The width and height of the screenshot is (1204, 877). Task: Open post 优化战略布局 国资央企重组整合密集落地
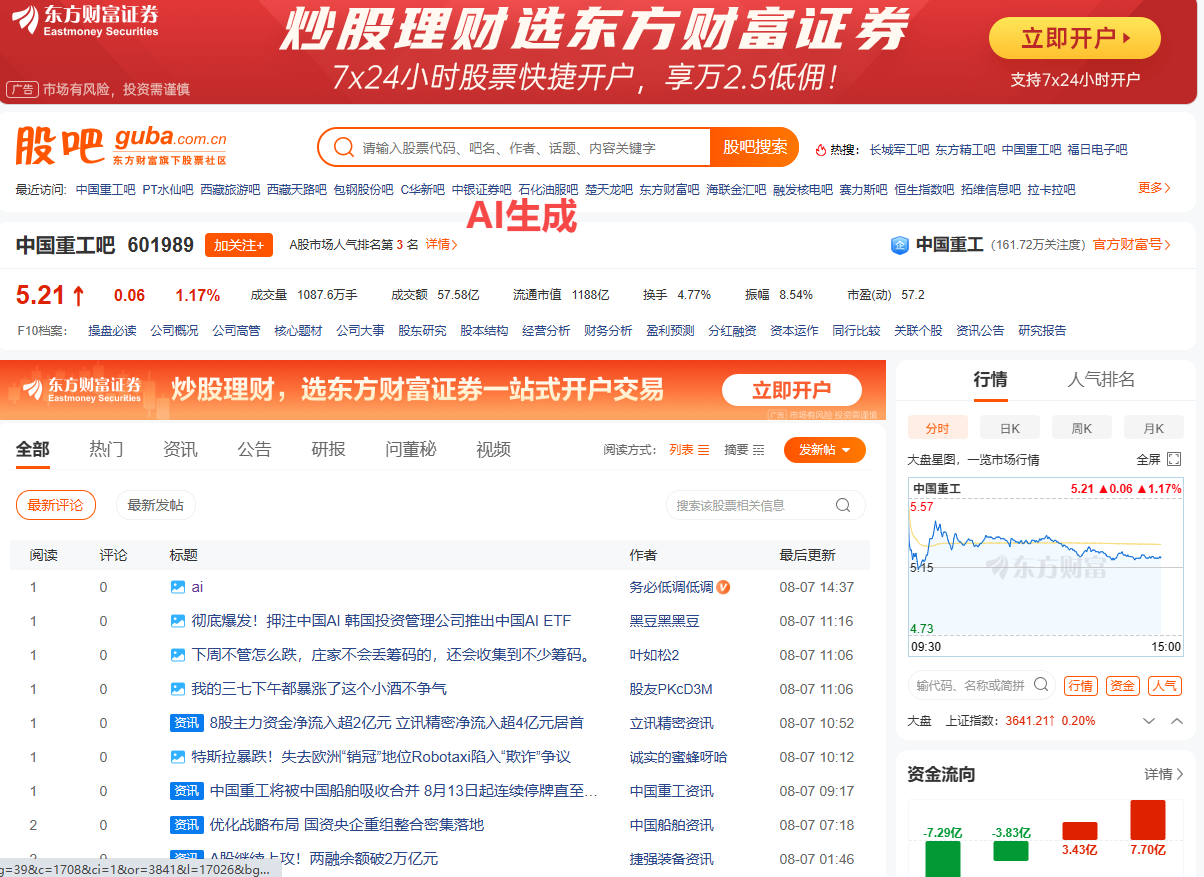(346, 825)
